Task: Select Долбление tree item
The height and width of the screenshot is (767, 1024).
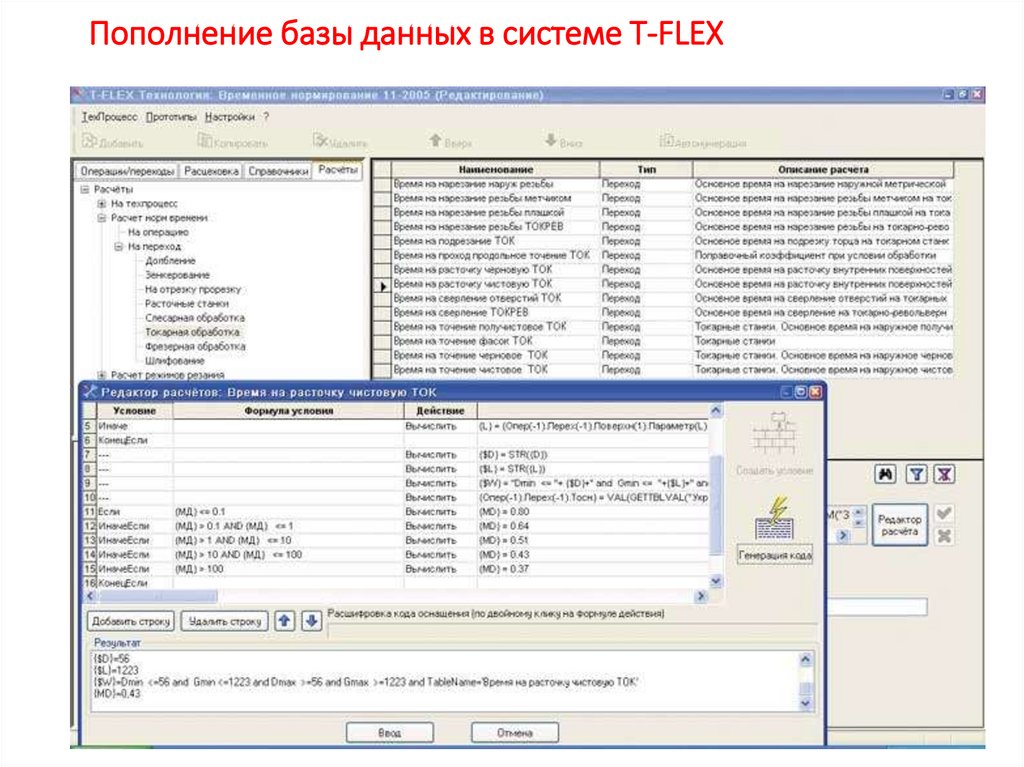Action: (170, 261)
